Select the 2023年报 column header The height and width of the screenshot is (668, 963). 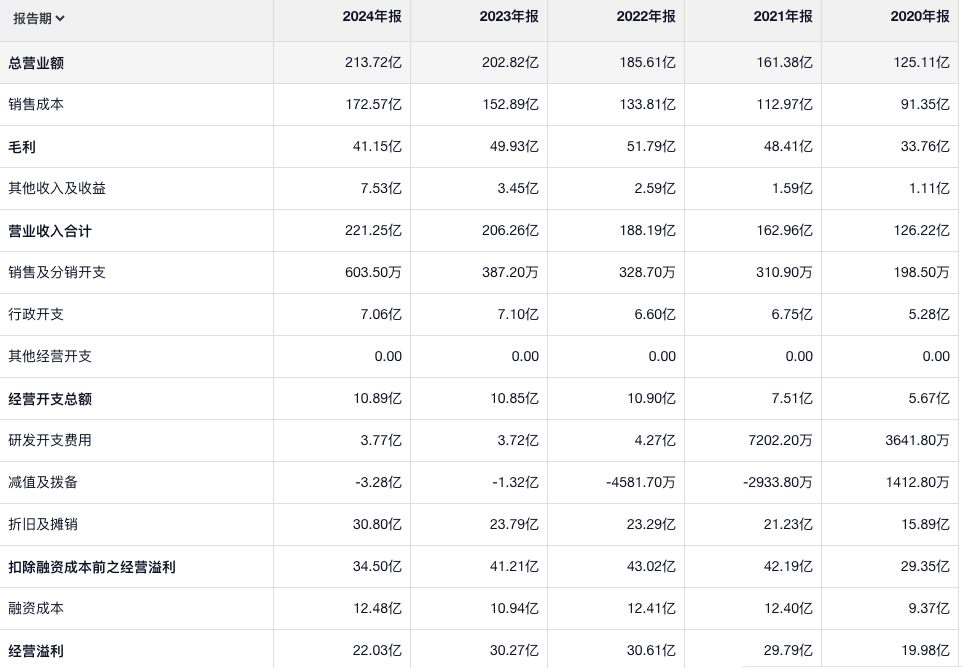[x=509, y=17]
